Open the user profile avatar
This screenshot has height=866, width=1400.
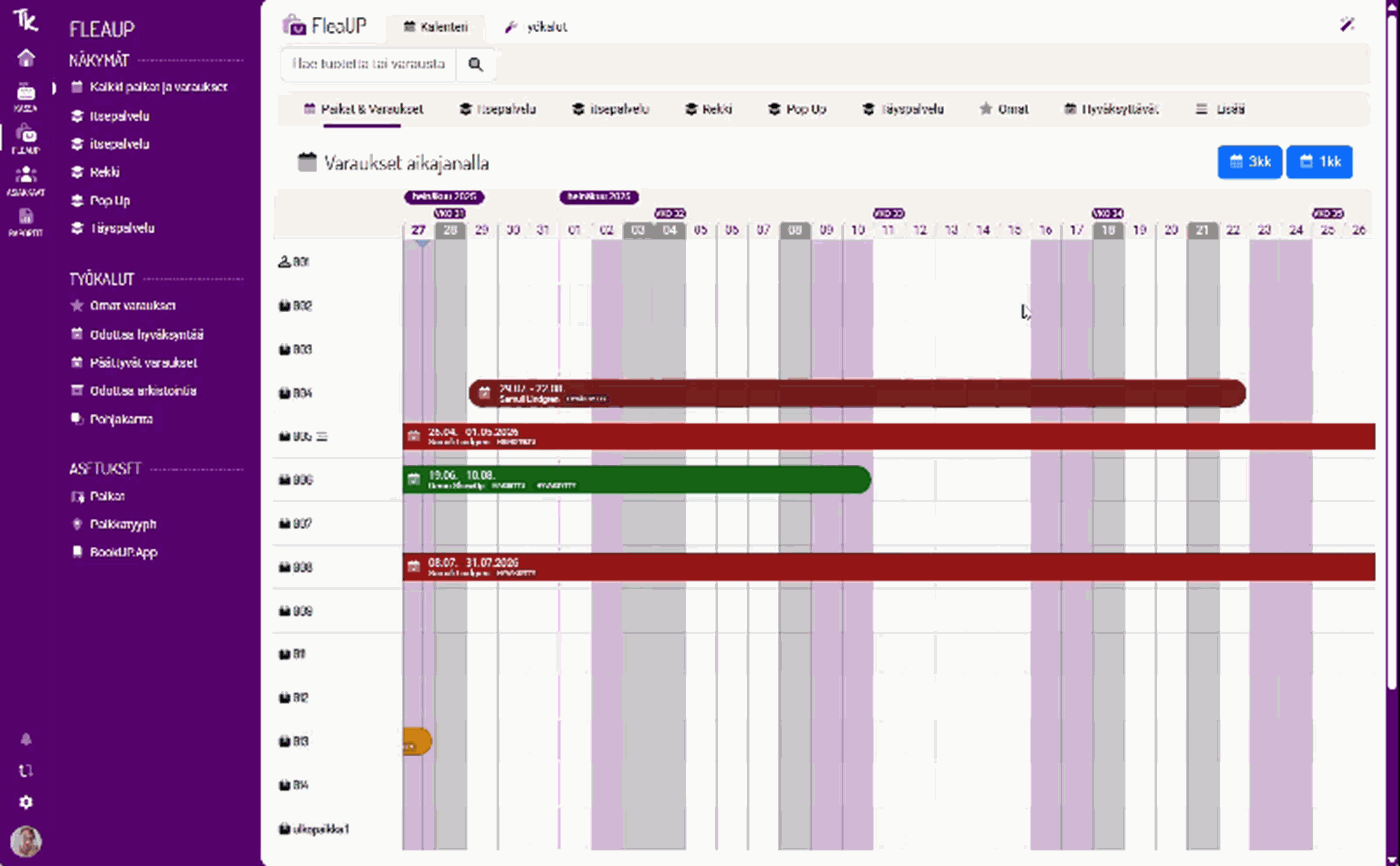26,841
